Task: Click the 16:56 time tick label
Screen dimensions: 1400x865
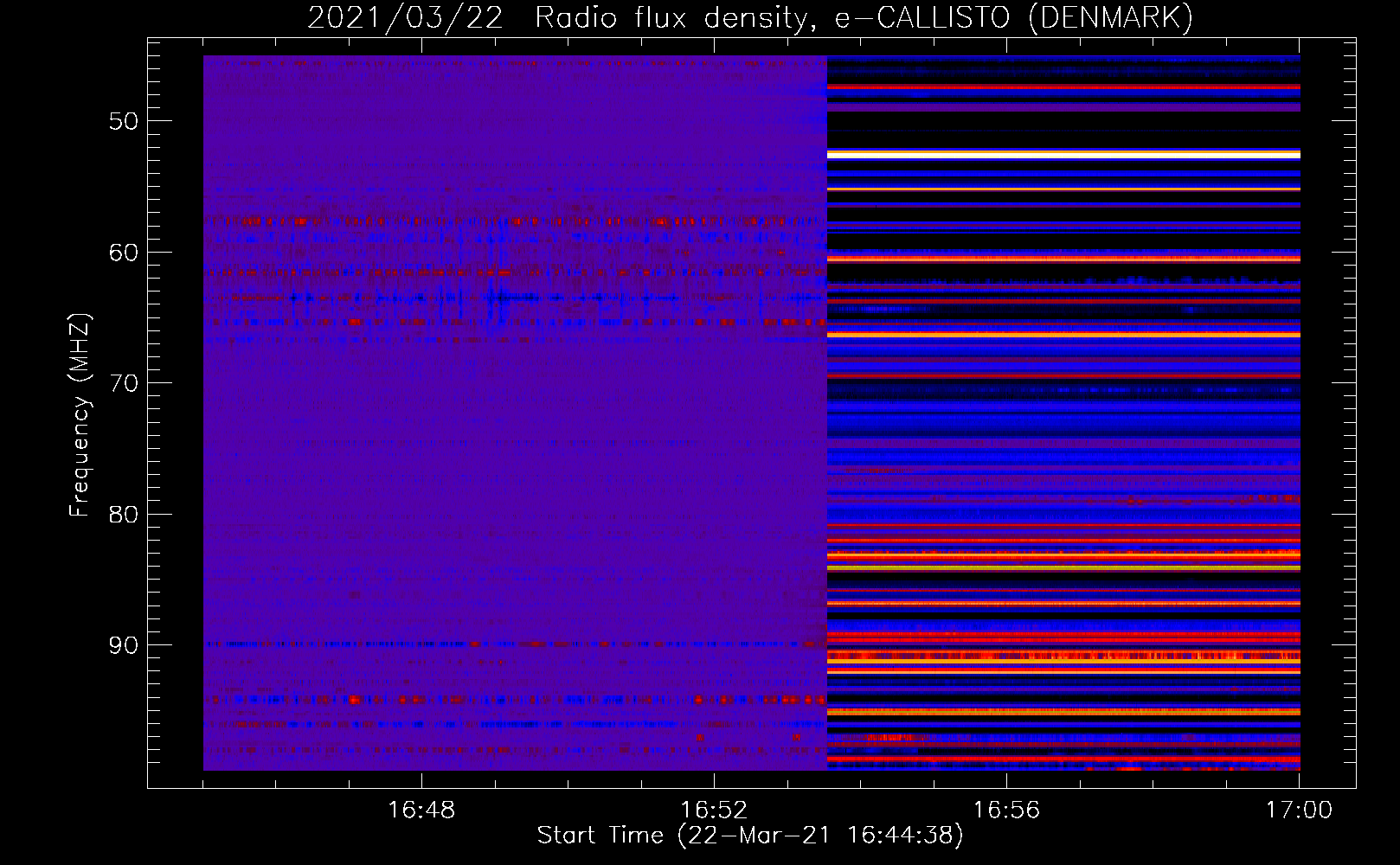Action: click(x=1006, y=811)
